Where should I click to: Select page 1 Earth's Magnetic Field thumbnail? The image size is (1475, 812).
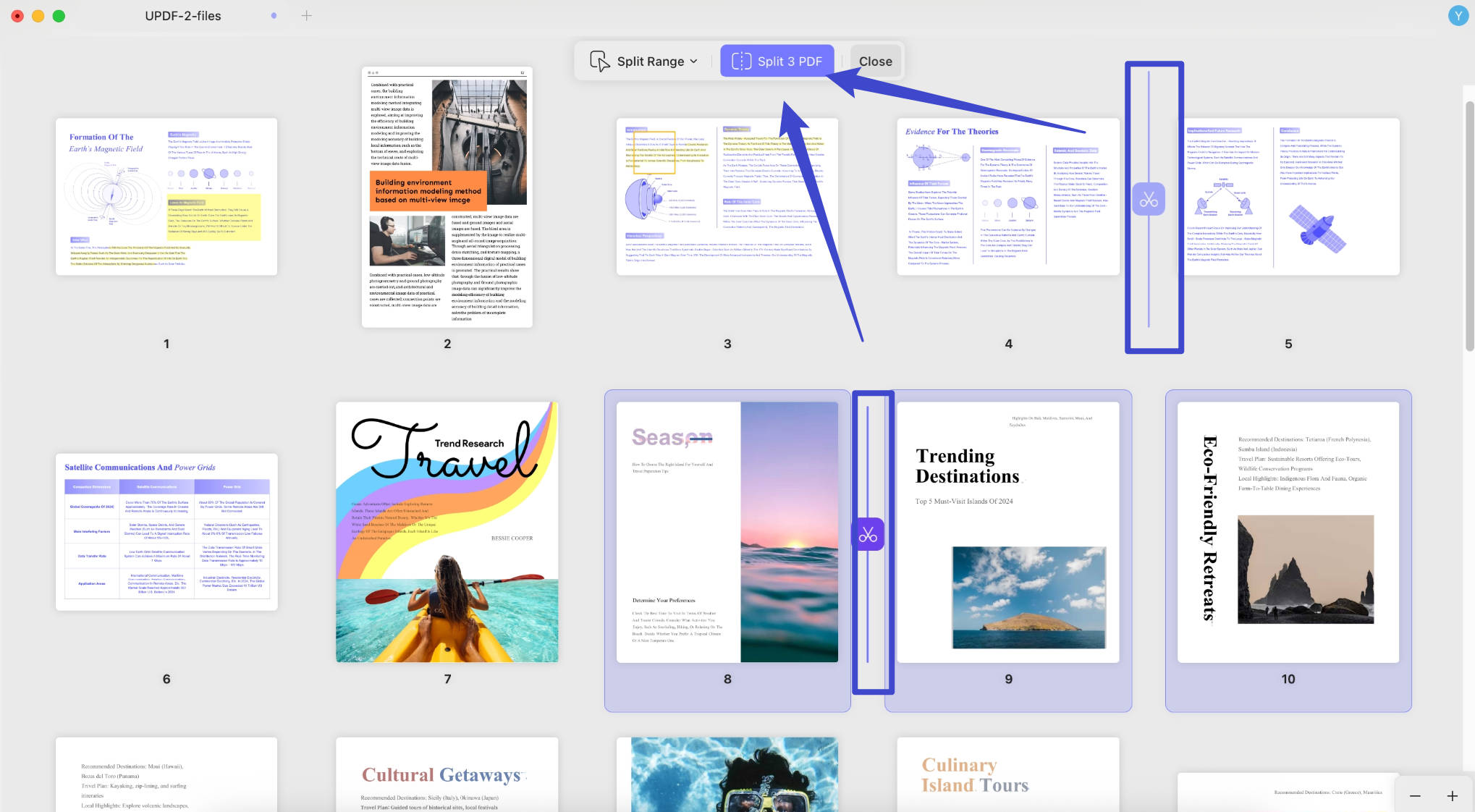[166, 197]
